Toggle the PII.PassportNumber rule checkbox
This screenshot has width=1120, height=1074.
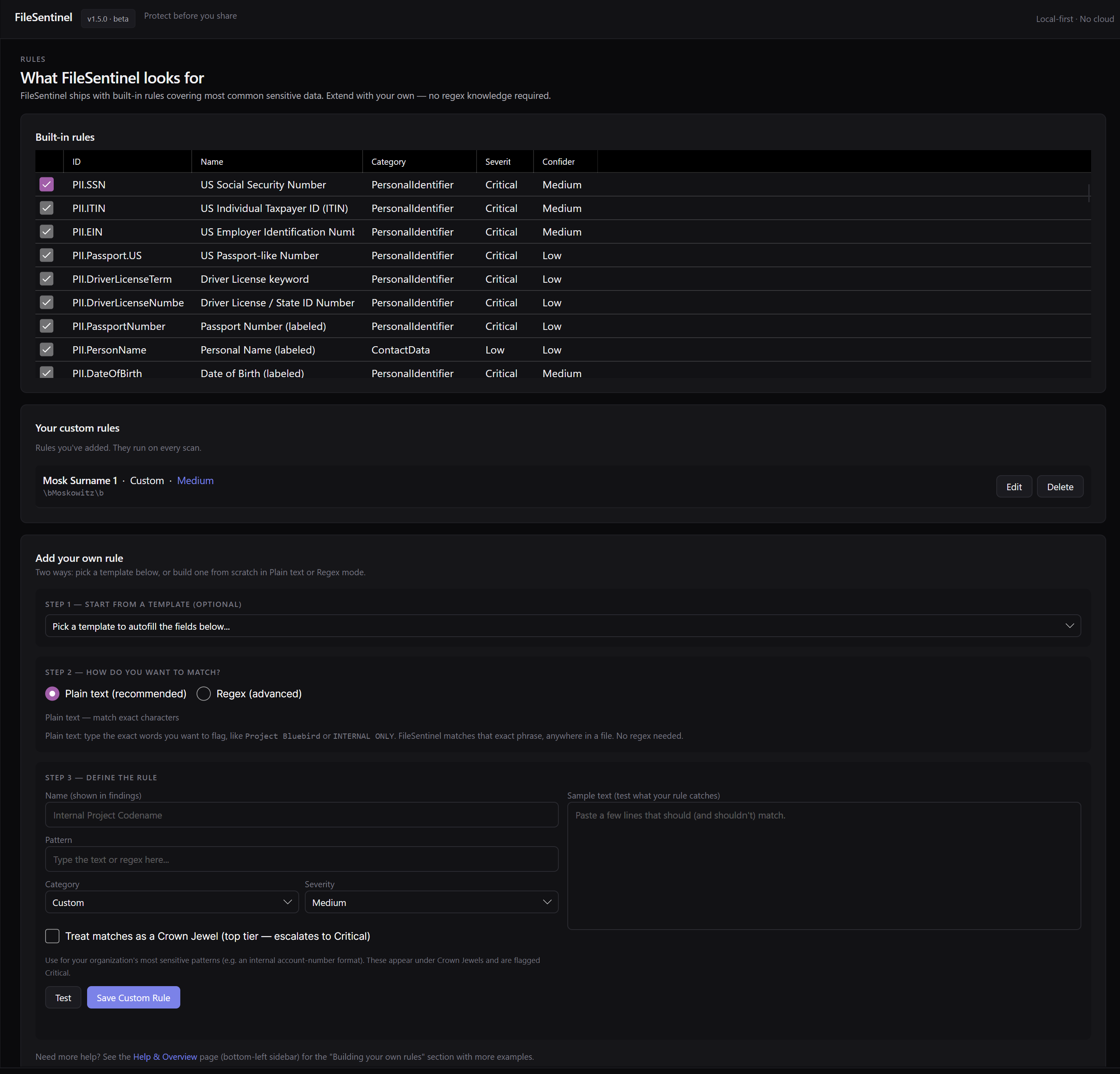(46, 326)
